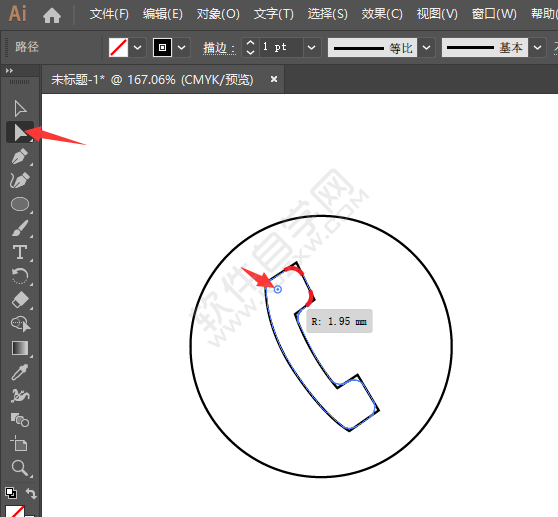
Task: Select the Paintbrush tool
Action: pos(20,228)
